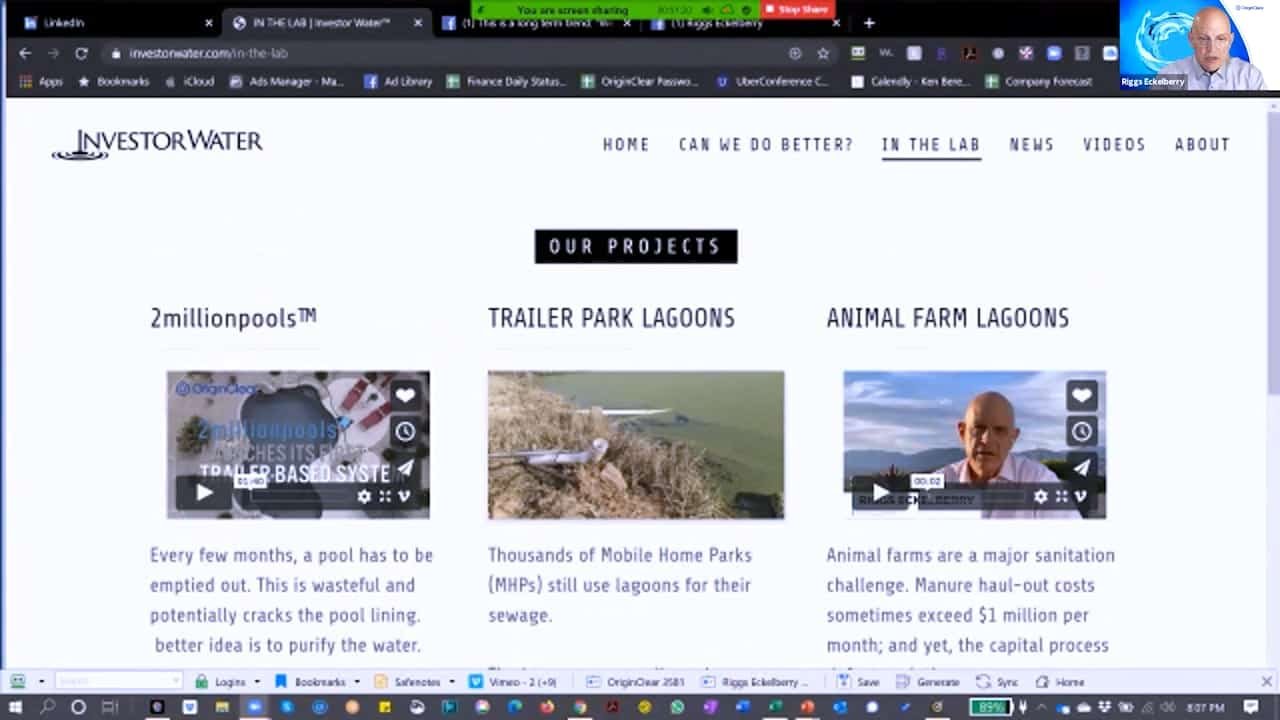Switch to the Riggs Eckelberry Facebook tab

[x=742, y=22]
